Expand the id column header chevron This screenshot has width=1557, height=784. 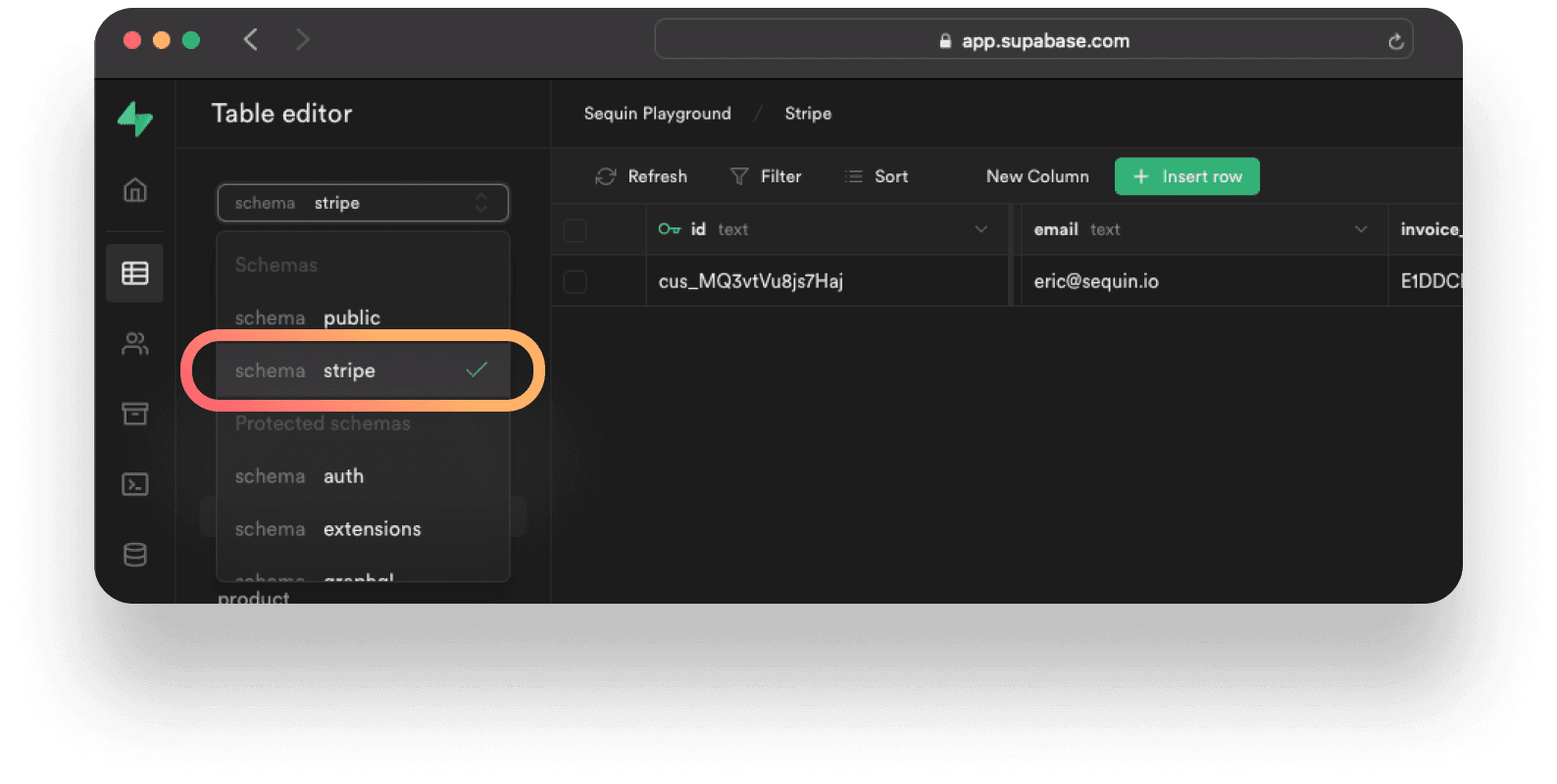980,229
